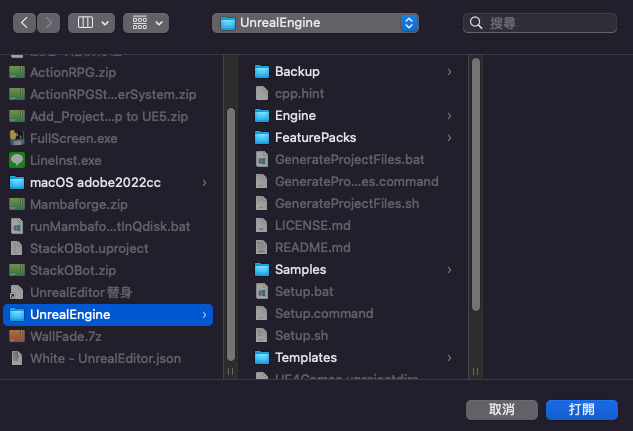Select White - UnrealEditor.json file
Viewport: 633px width, 431px height.
pyautogui.click(x=108, y=358)
